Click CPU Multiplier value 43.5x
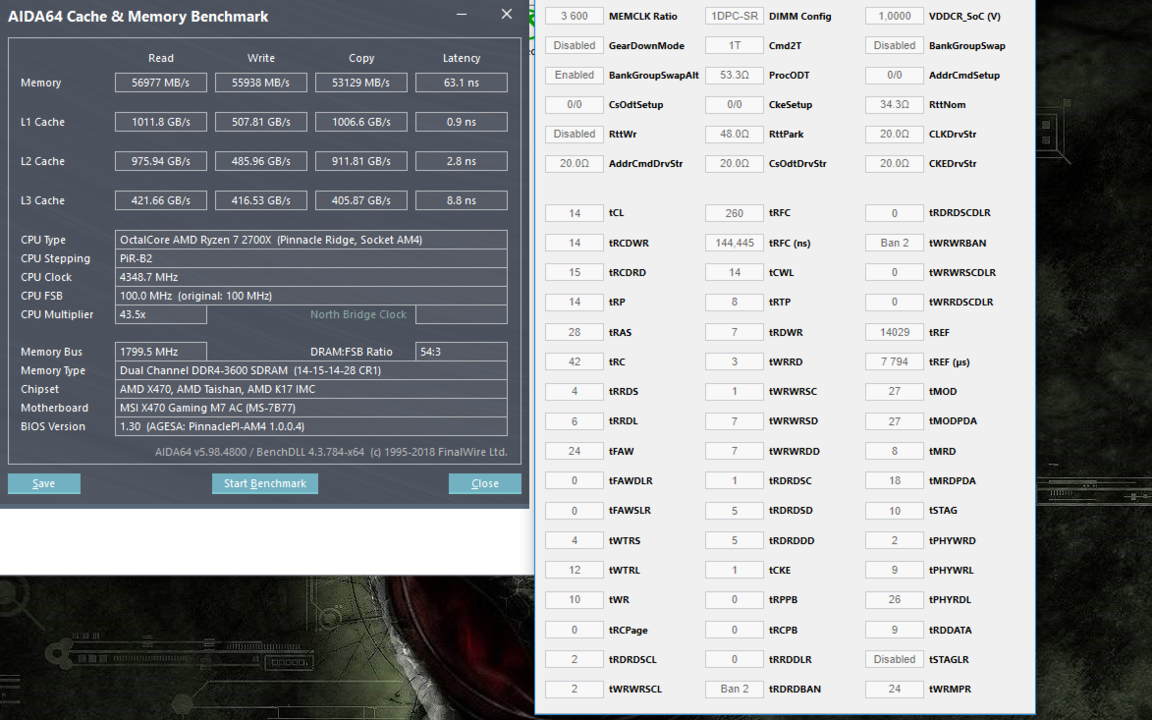The width and height of the screenshot is (1152, 720). (161, 314)
